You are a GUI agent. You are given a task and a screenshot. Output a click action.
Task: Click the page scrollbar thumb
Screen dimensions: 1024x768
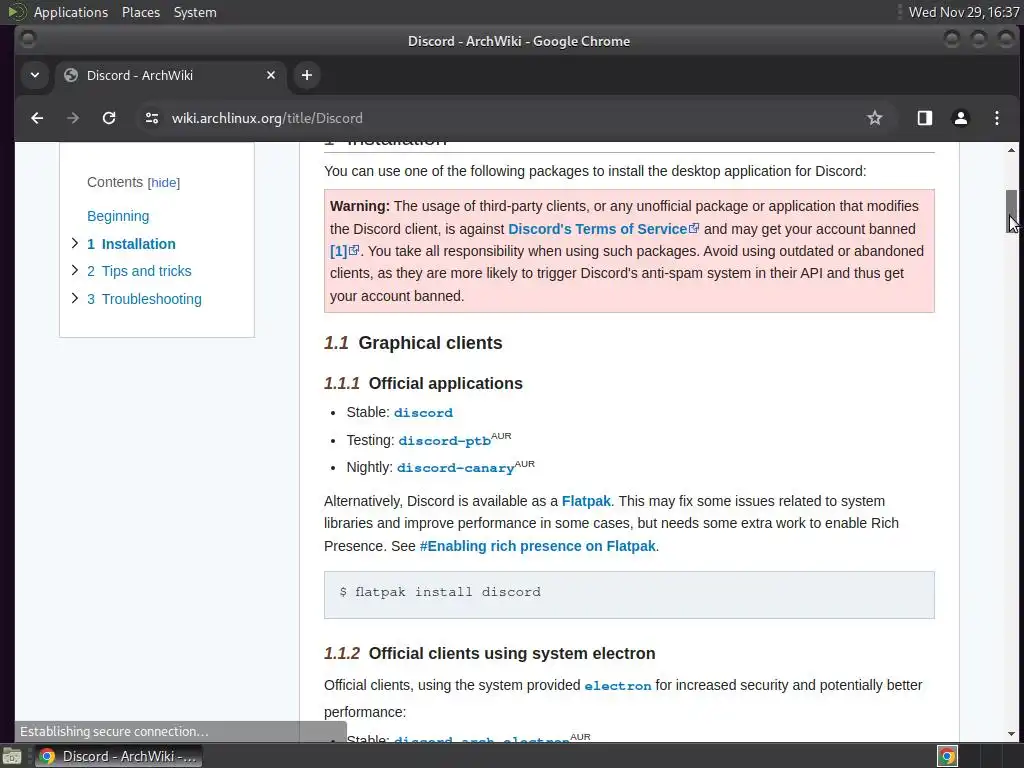point(1011,211)
